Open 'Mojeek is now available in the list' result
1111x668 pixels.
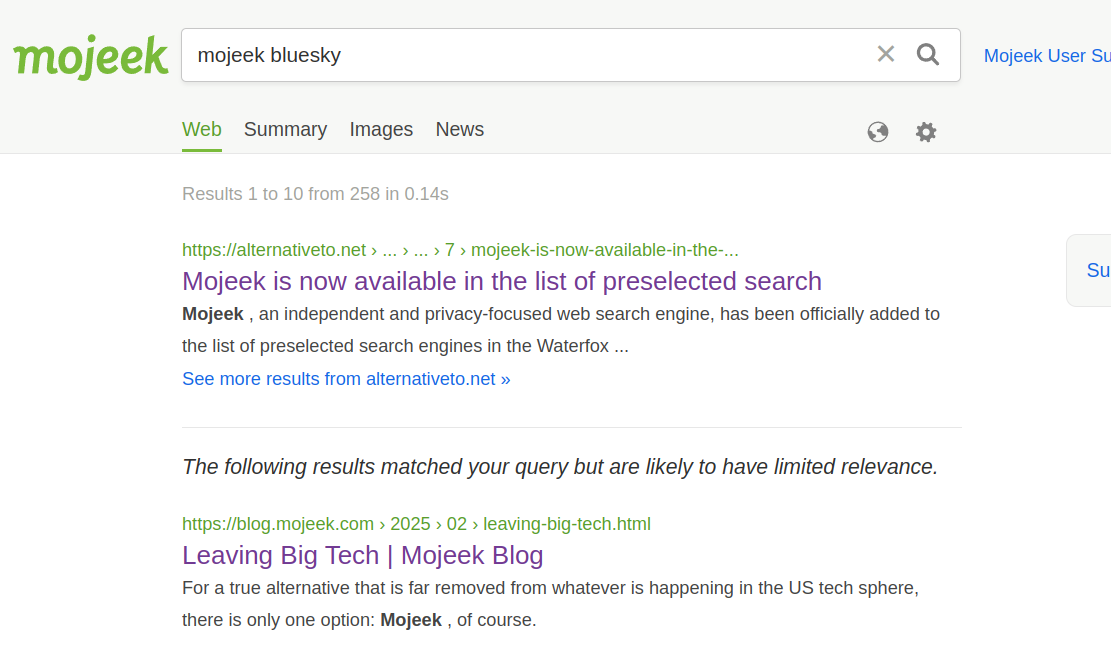tap(502, 281)
